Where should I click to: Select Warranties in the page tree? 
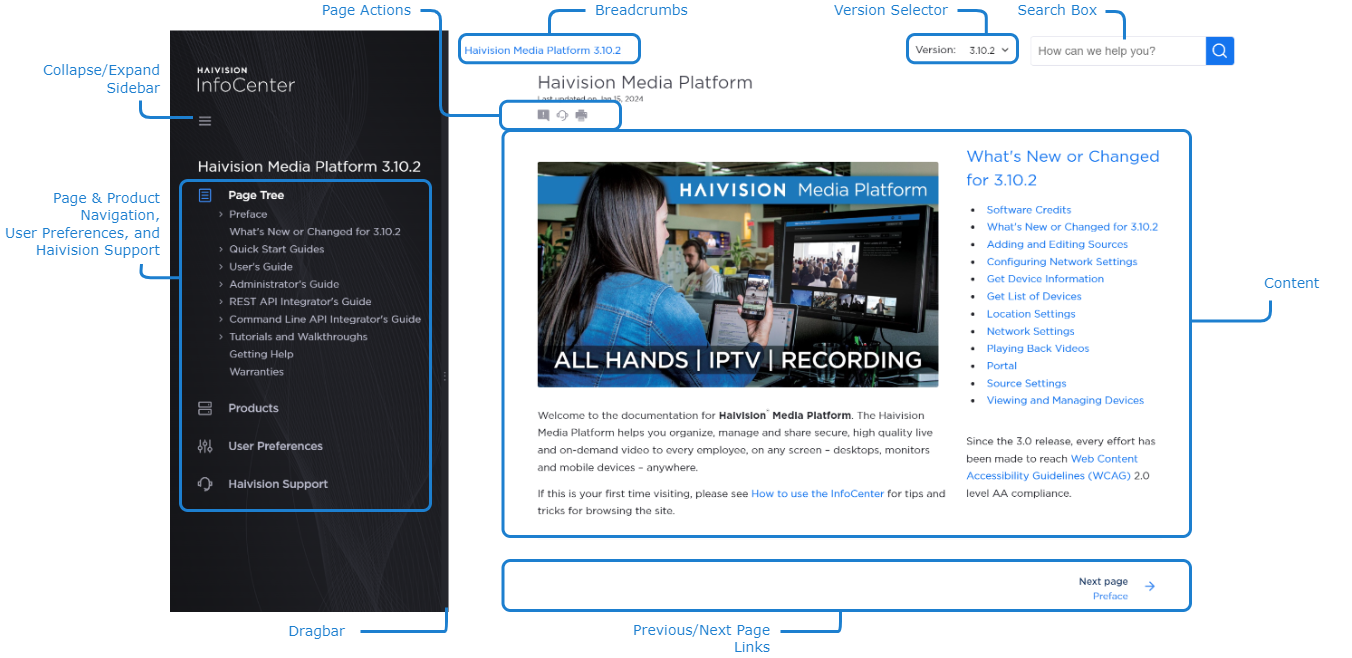[256, 372]
